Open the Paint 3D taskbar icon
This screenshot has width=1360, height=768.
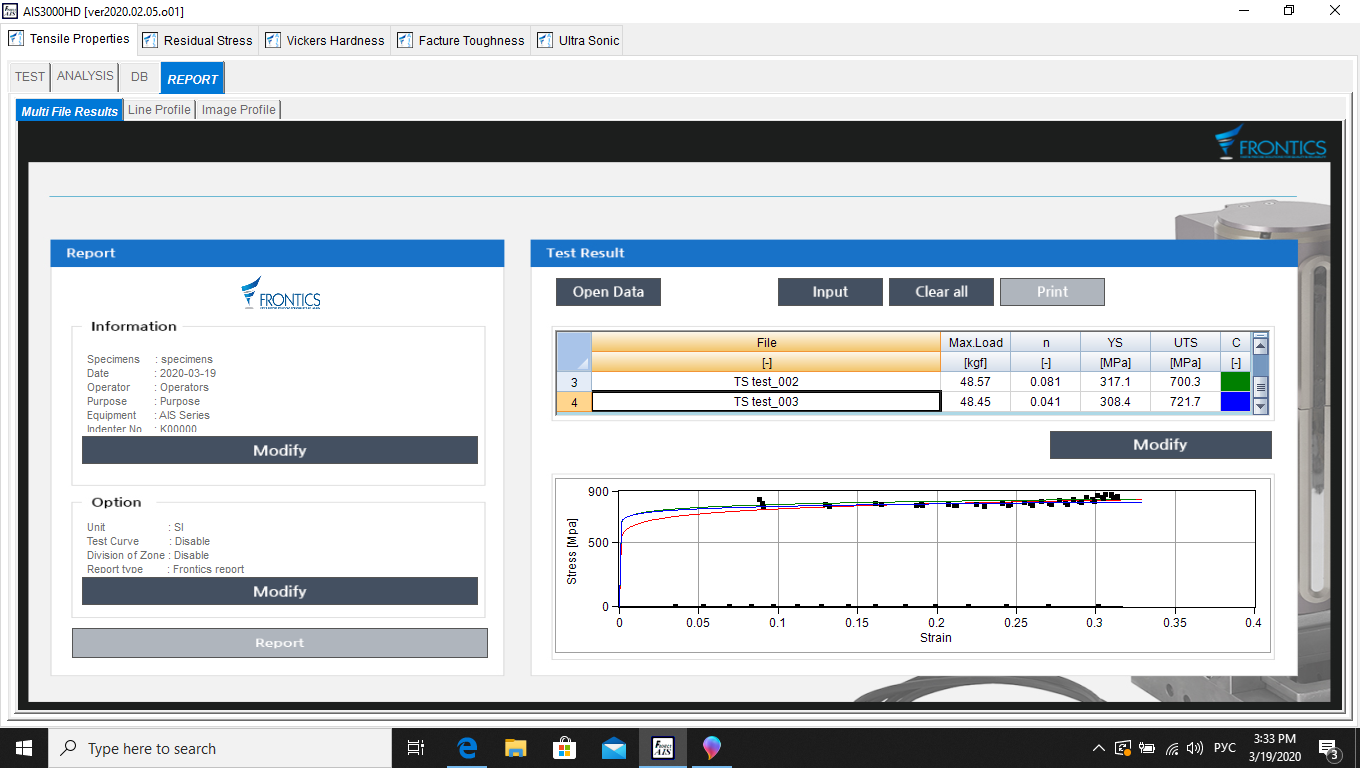[711, 748]
